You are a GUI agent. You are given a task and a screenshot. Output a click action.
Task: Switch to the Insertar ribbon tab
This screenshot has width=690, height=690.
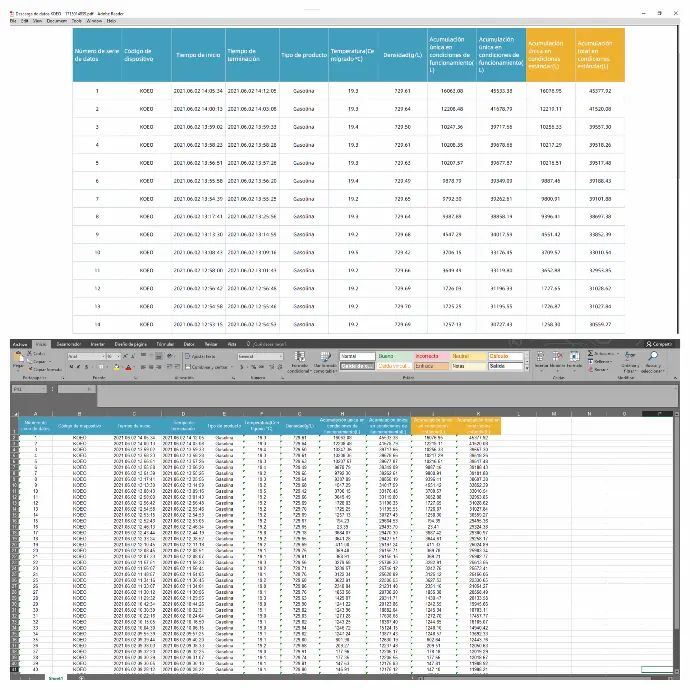coord(97,344)
